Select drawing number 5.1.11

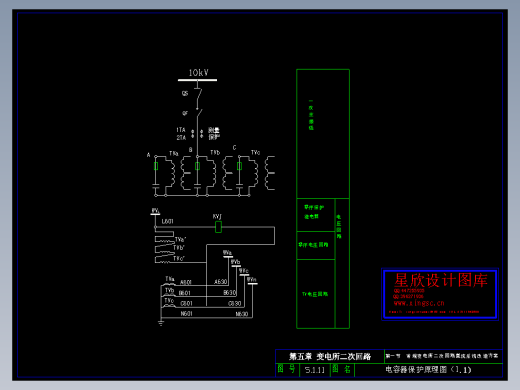point(315,370)
